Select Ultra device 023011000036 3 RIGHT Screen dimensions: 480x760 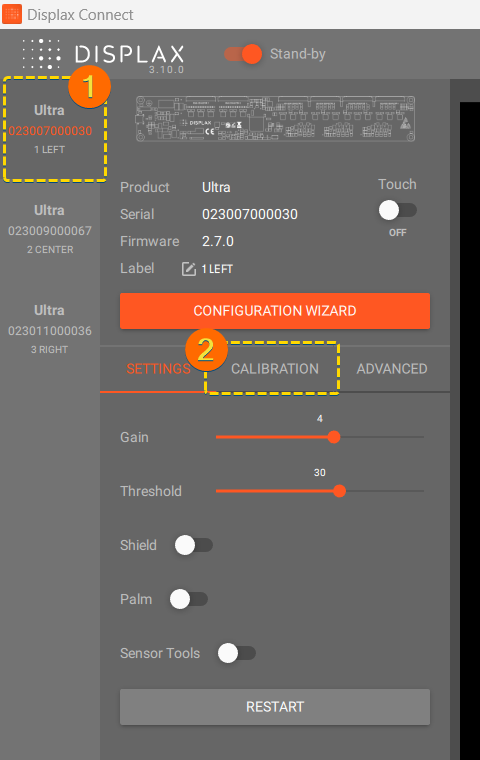tap(50, 329)
